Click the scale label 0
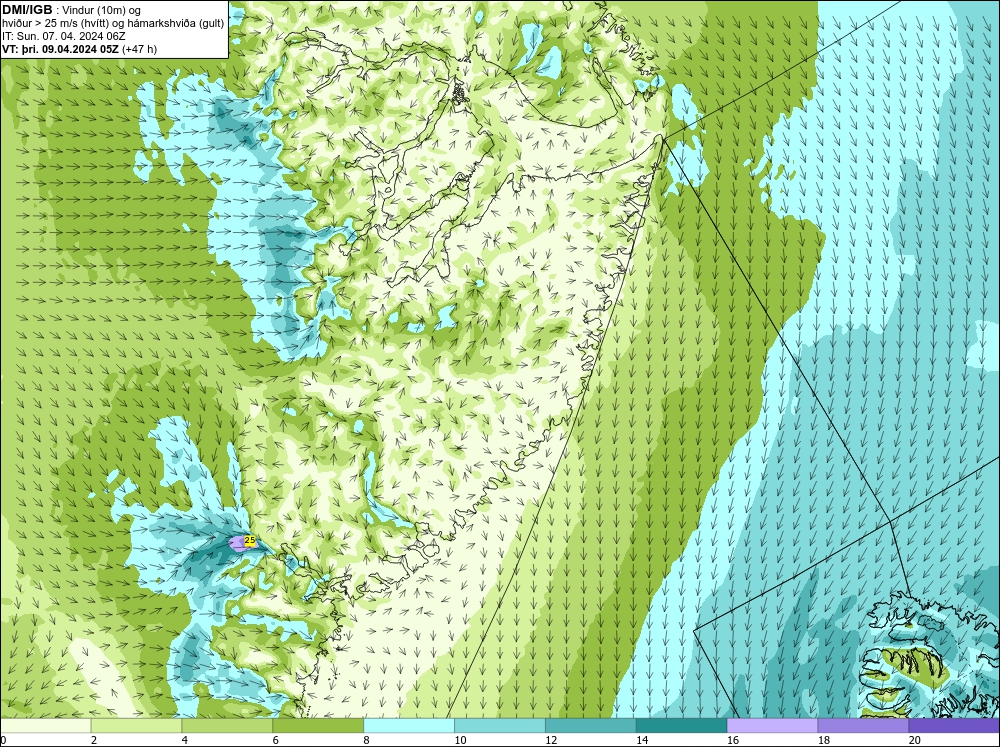1000x747 pixels. click(4, 740)
